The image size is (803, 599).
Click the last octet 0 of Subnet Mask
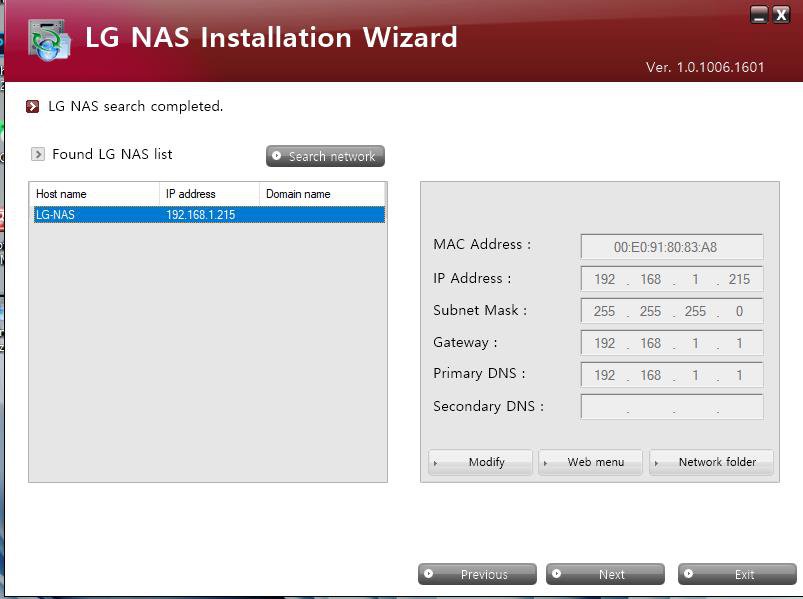[739, 311]
